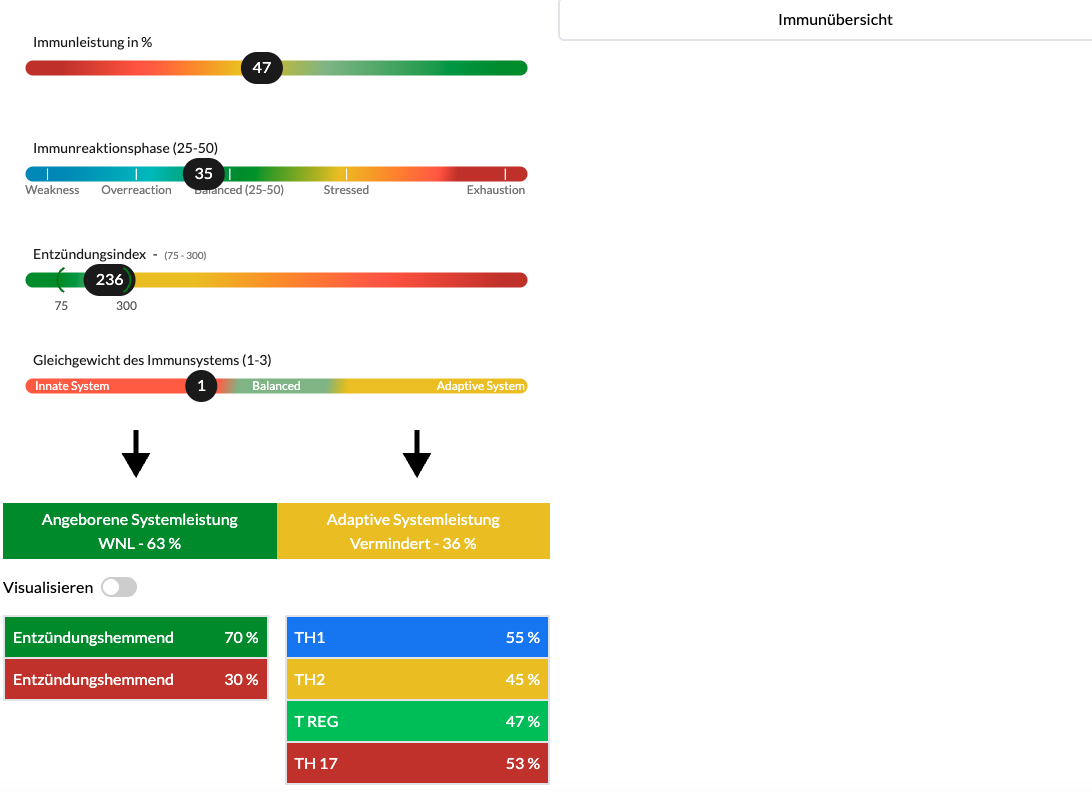1092x791 pixels.
Task: Select the yellow TH2 45 % row
Action: [417, 680]
